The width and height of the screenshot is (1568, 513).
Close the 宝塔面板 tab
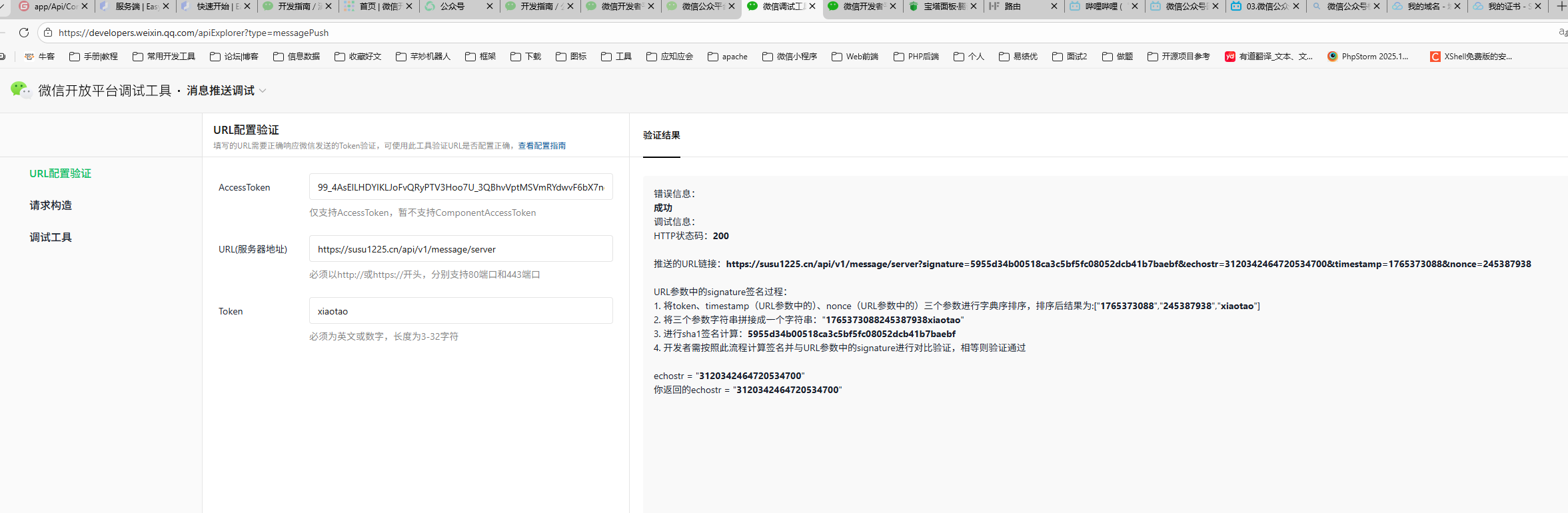[974, 6]
